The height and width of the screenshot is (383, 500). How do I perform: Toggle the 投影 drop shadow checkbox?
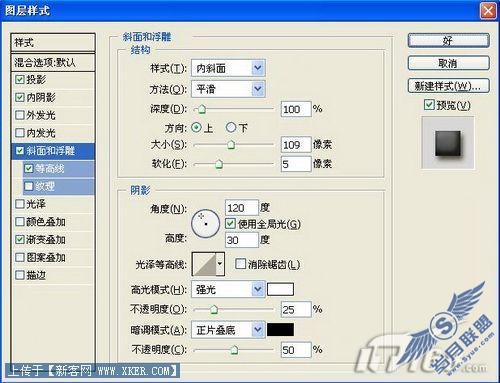(20, 79)
